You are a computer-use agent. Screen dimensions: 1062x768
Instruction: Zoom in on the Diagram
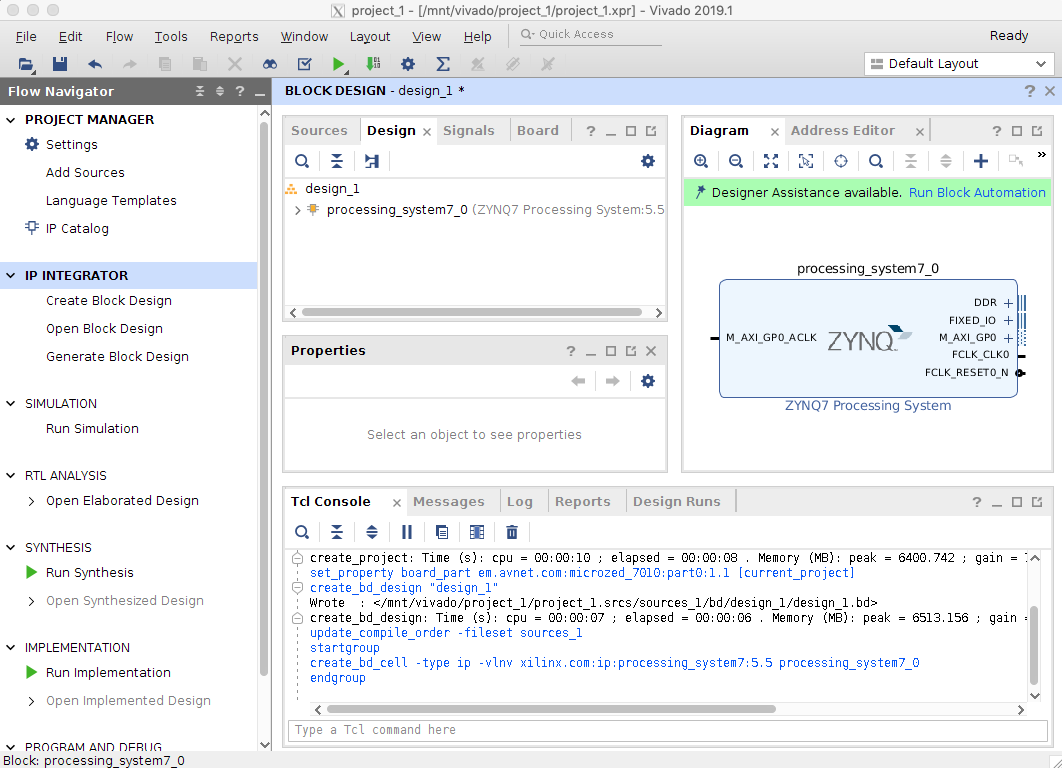(x=701, y=161)
